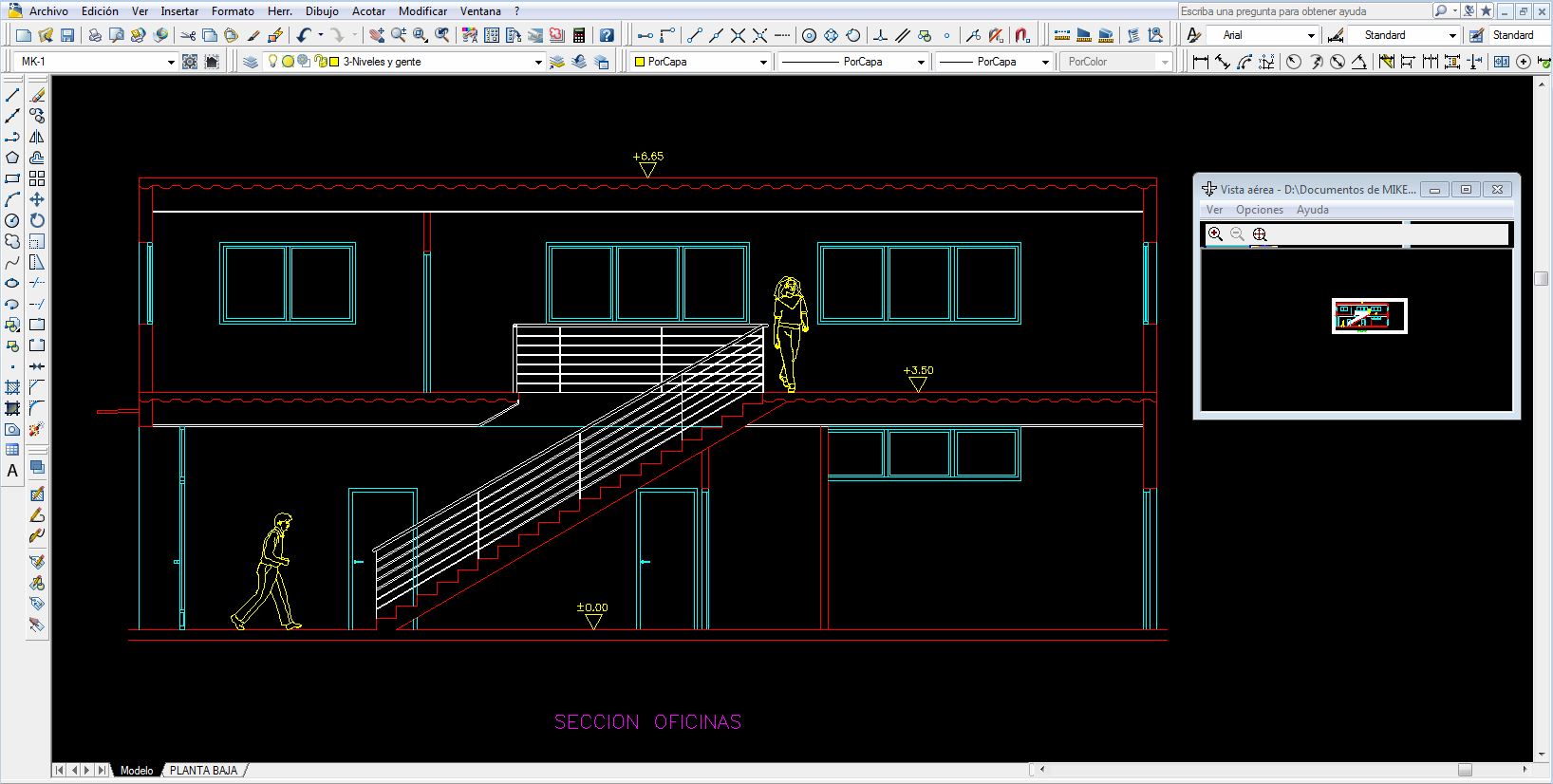
Task: Toggle layer freeze sun icon
Action: [x=288, y=62]
